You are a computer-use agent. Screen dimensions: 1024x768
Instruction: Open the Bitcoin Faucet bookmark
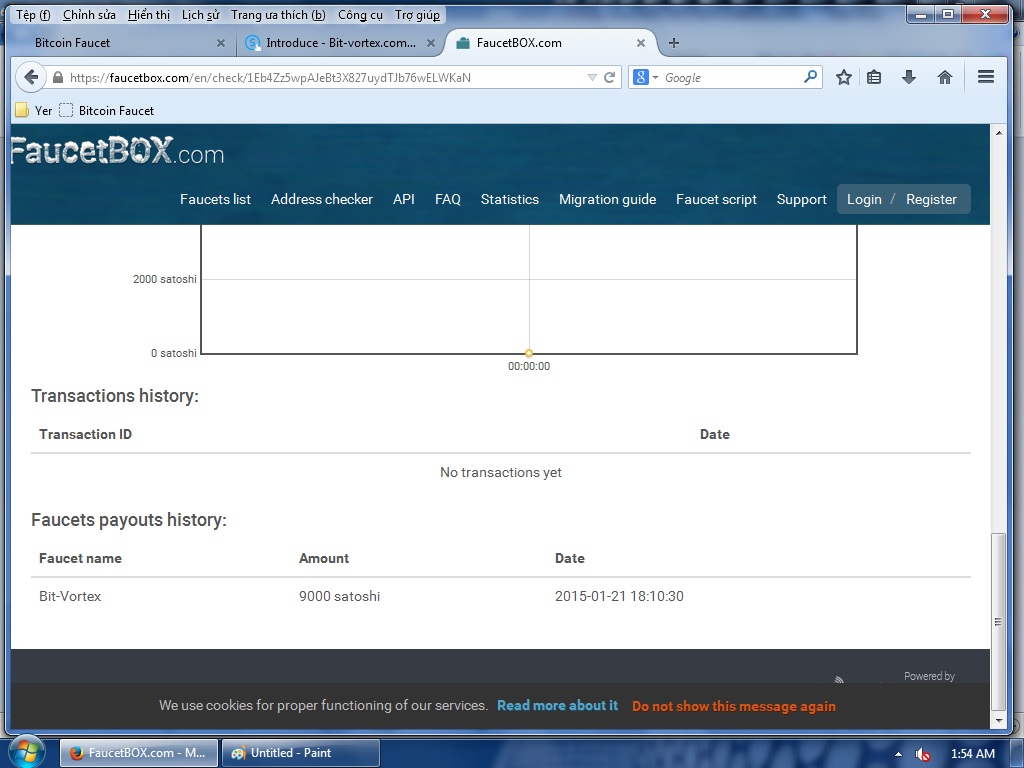107,110
